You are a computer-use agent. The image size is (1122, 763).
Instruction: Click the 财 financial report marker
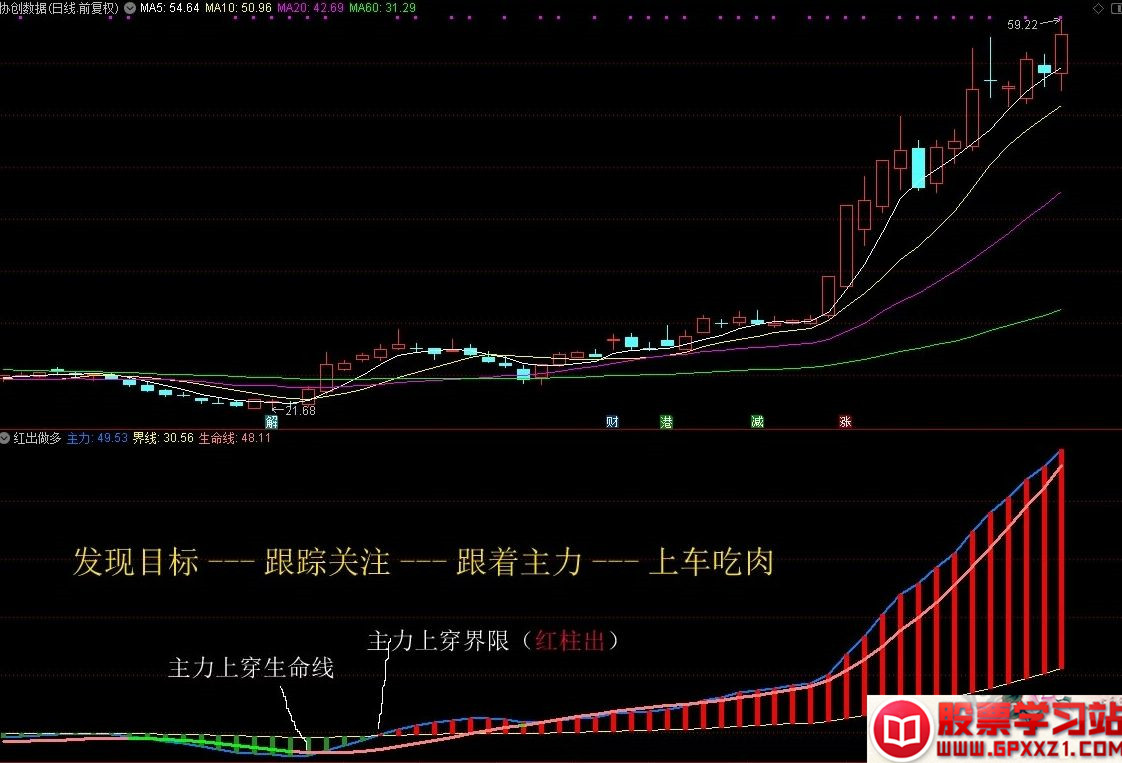612,422
